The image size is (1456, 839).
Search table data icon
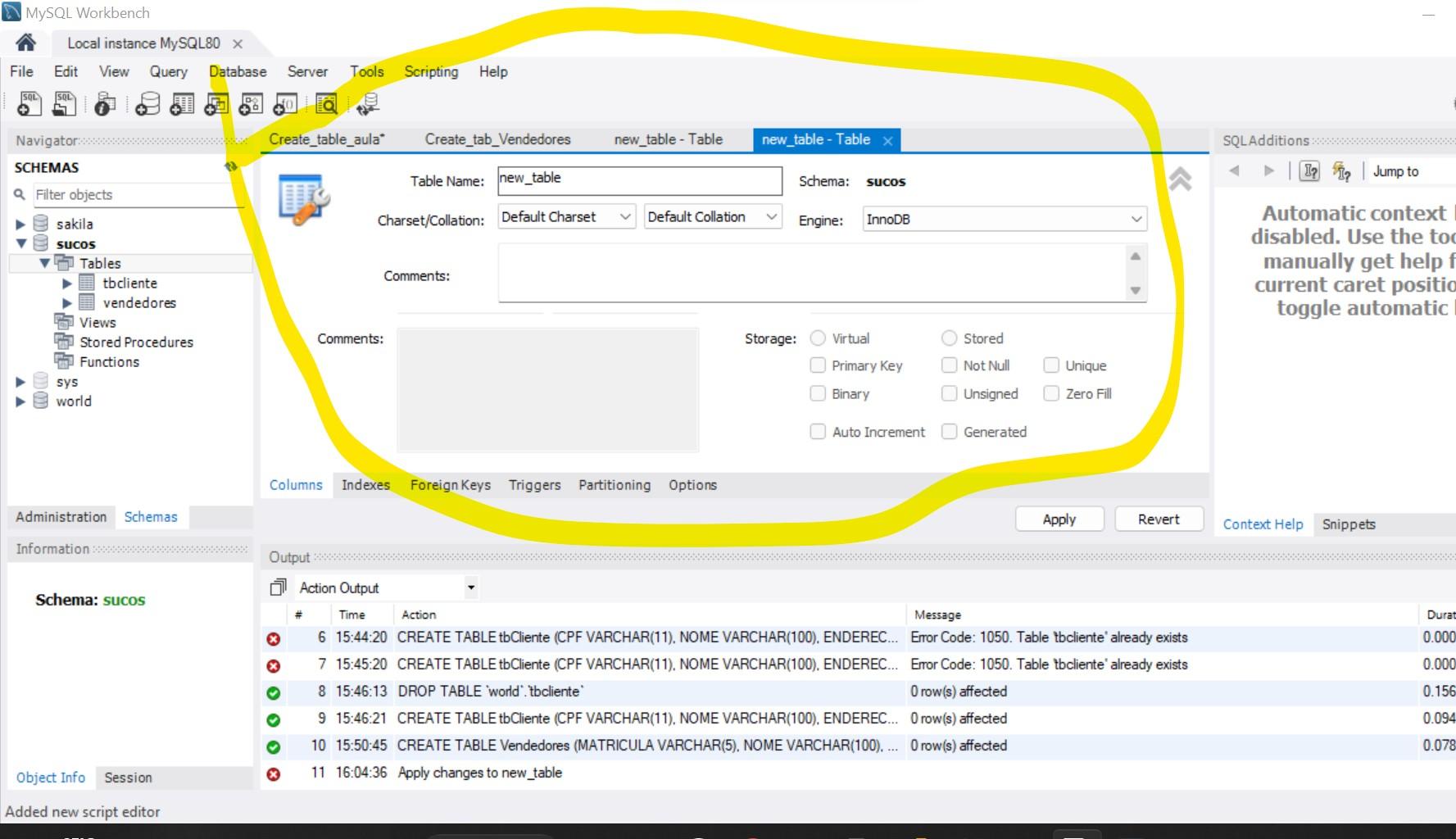(326, 104)
